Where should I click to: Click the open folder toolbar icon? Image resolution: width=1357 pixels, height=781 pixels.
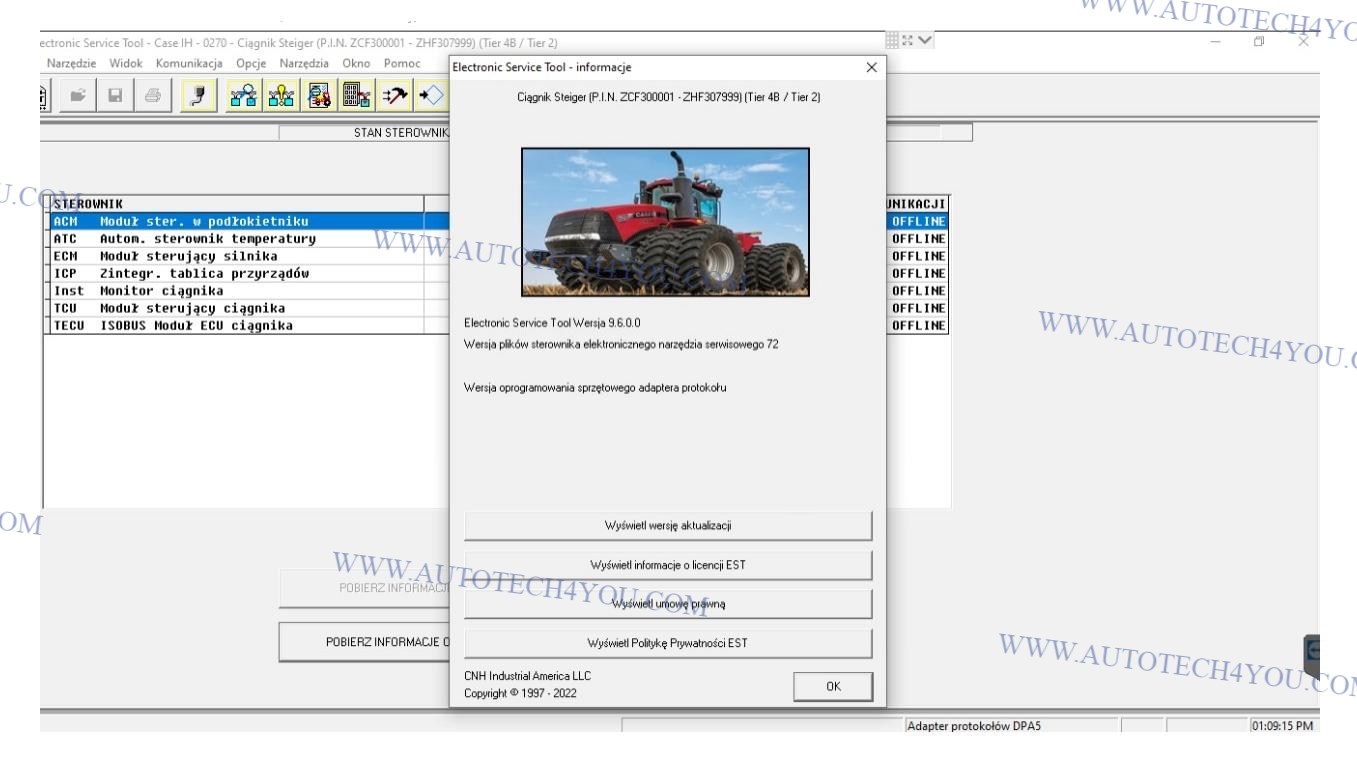tap(78, 96)
